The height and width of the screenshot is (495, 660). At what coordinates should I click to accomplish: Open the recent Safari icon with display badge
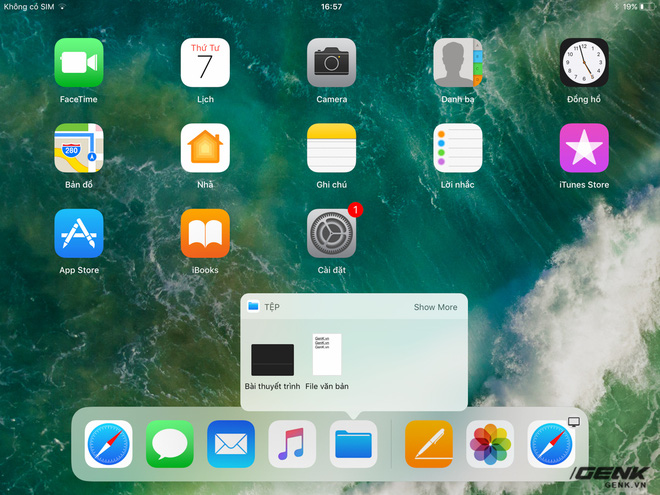tap(551, 444)
